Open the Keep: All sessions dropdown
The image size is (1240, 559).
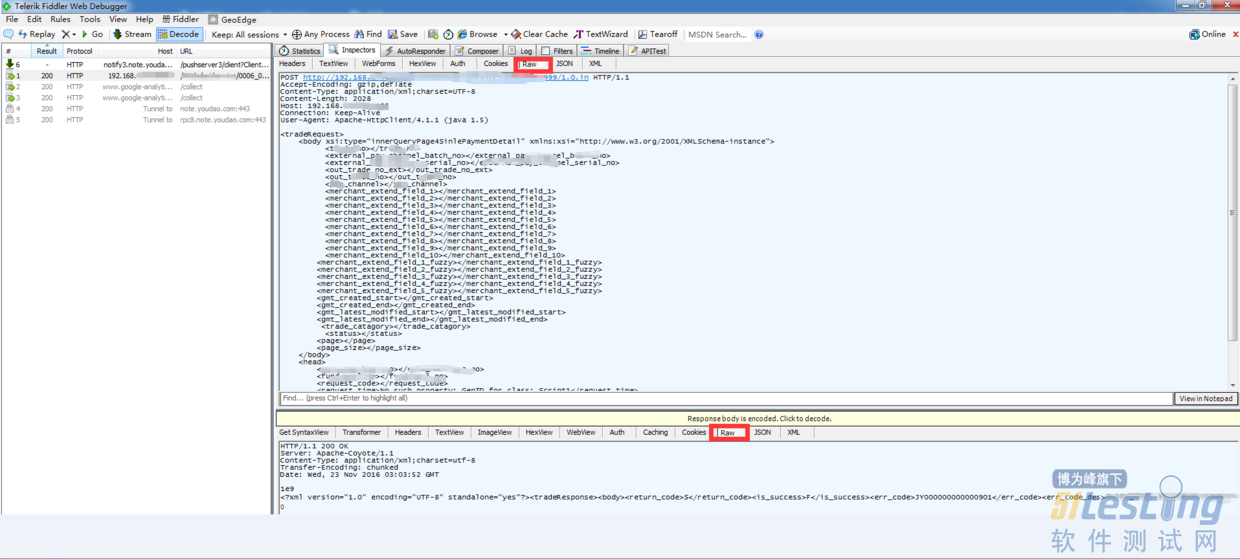pos(249,34)
